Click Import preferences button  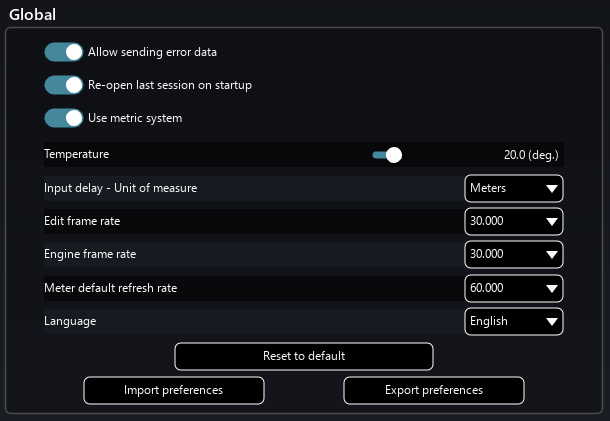point(173,390)
